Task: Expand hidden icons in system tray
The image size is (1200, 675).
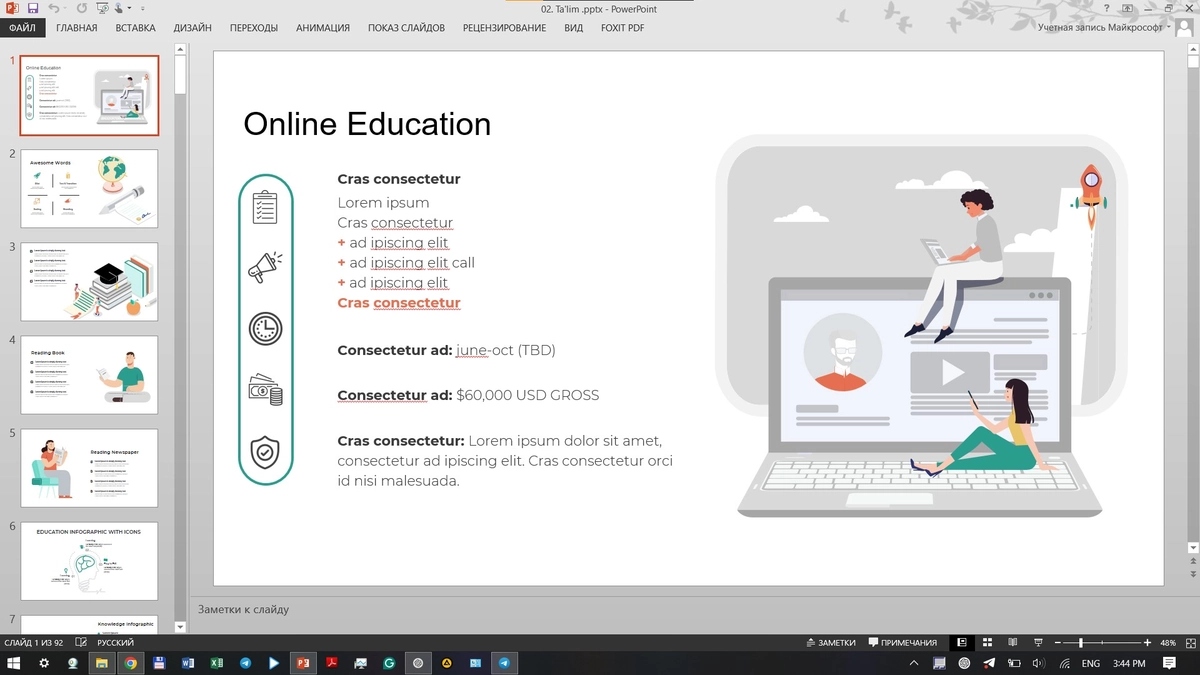Action: point(913,662)
